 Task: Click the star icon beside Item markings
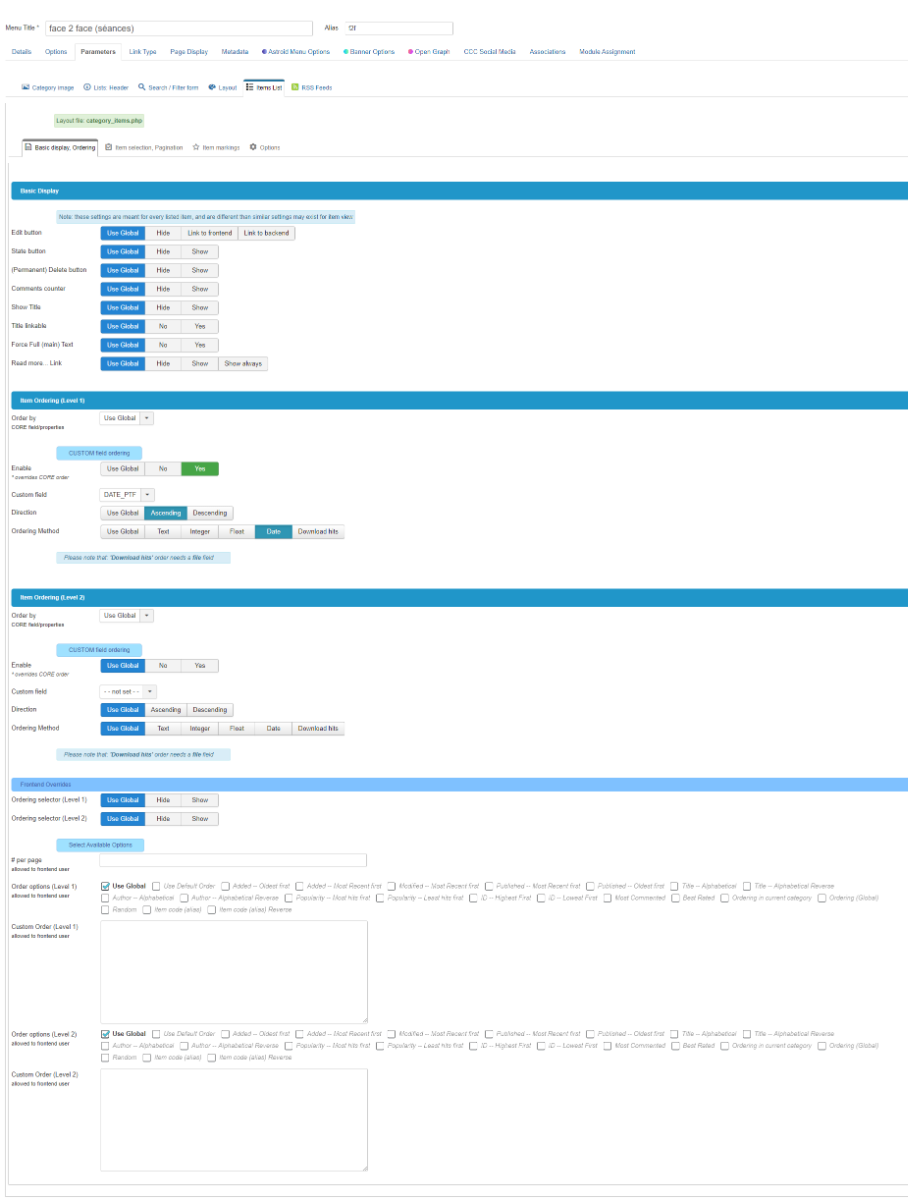pyautogui.click(x=196, y=147)
